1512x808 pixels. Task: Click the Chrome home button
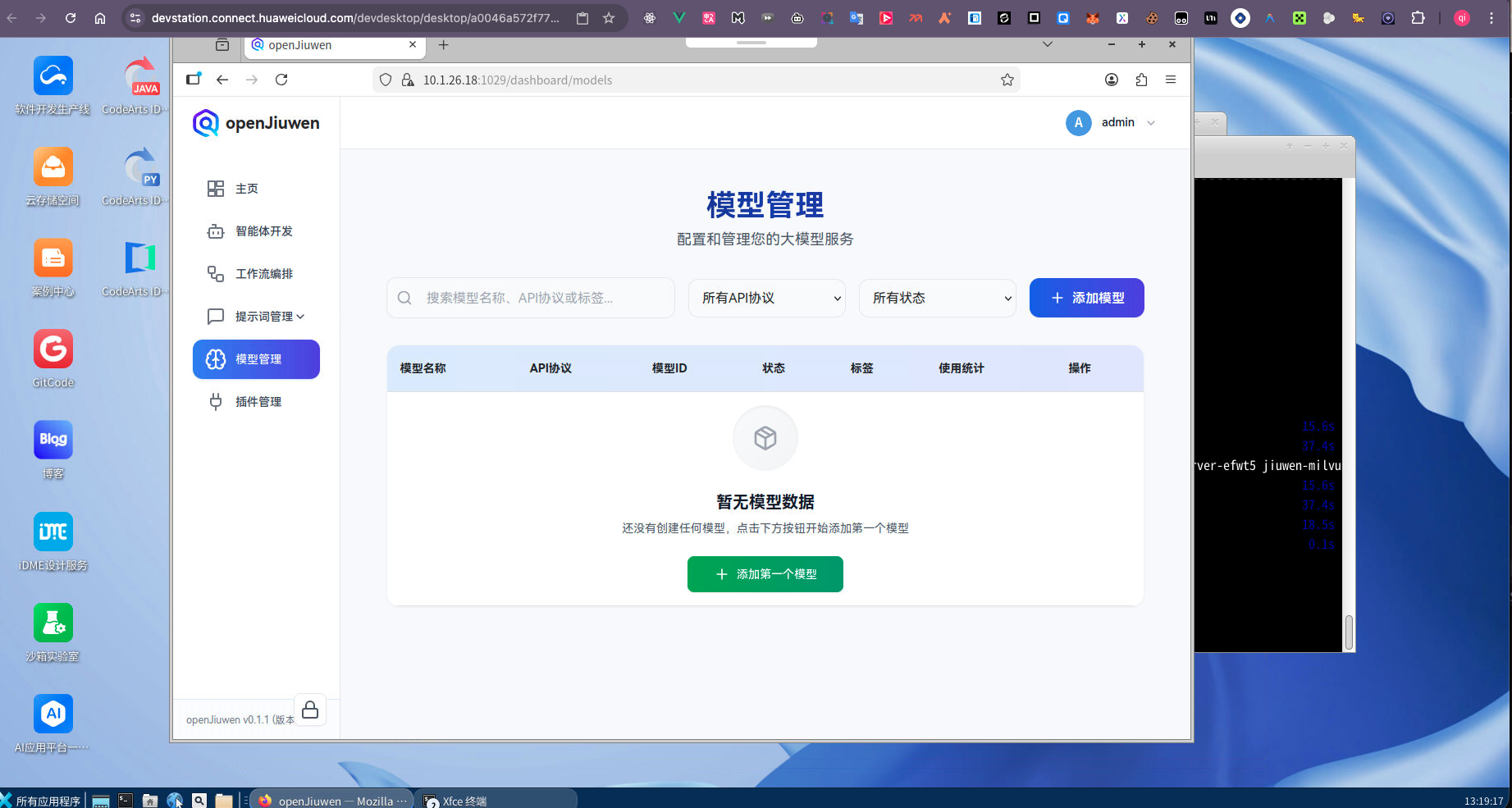[x=100, y=18]
